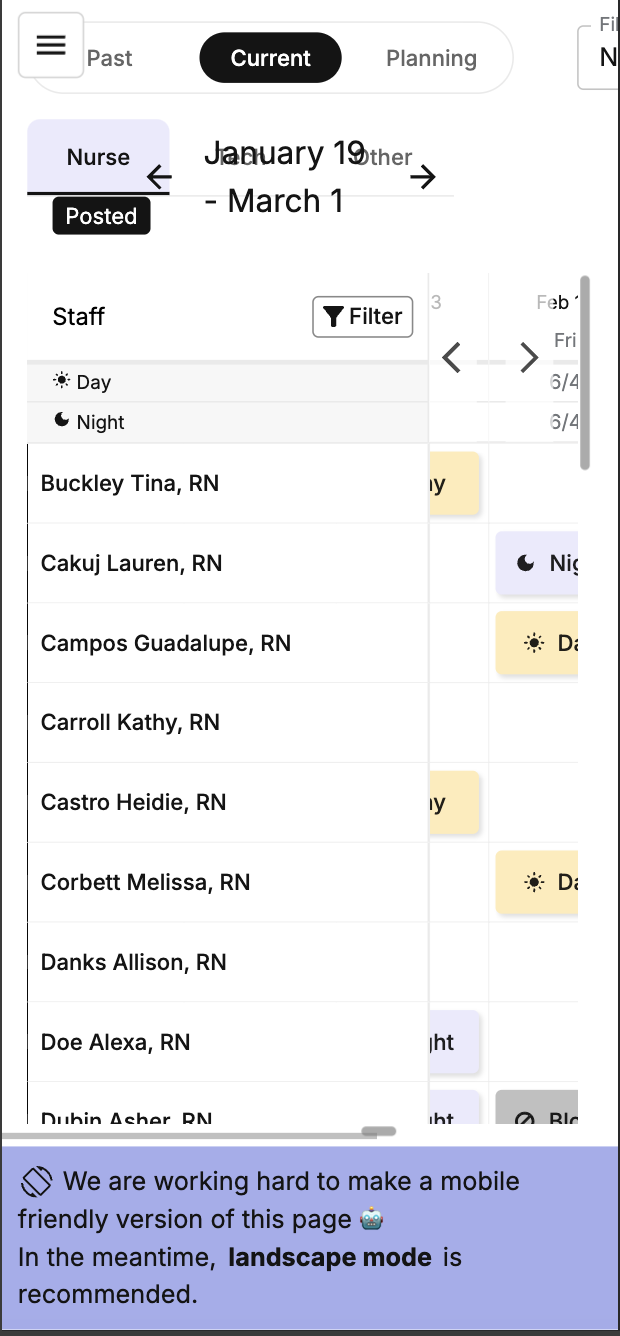
Task: Select the Nurse tab
Action: pos(98,157)
